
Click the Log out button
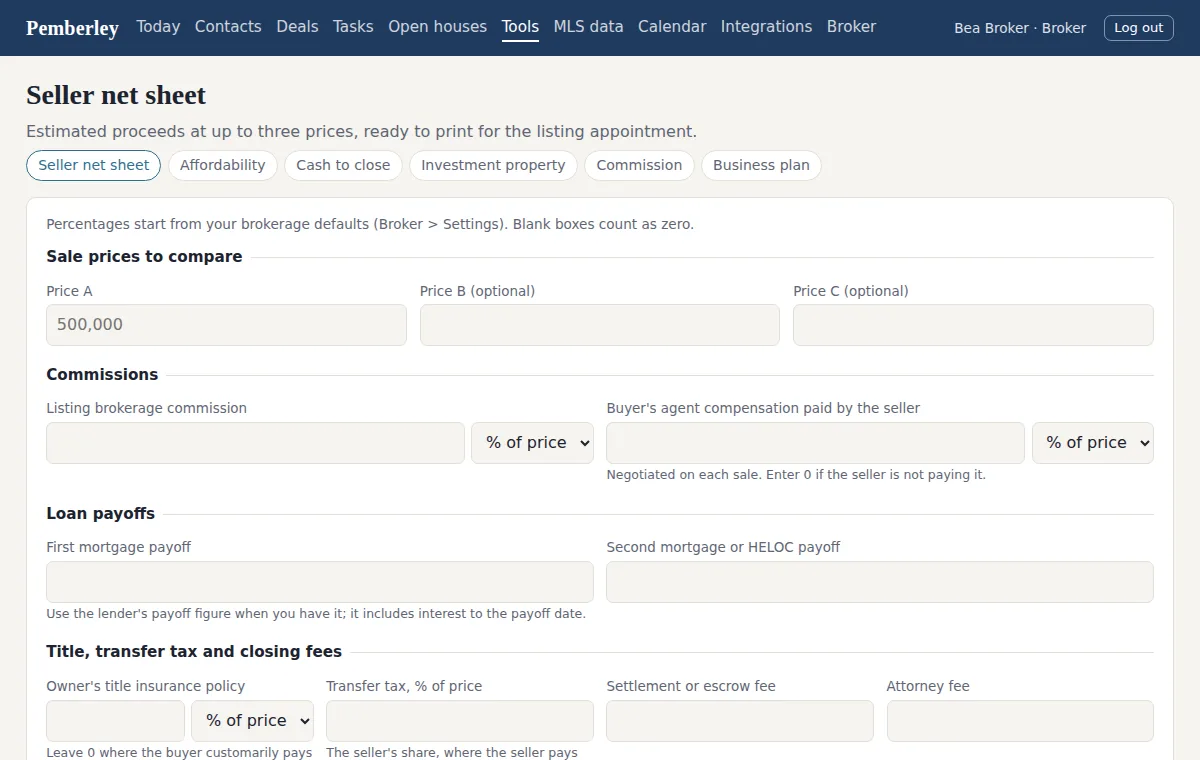click(1138, 28)
